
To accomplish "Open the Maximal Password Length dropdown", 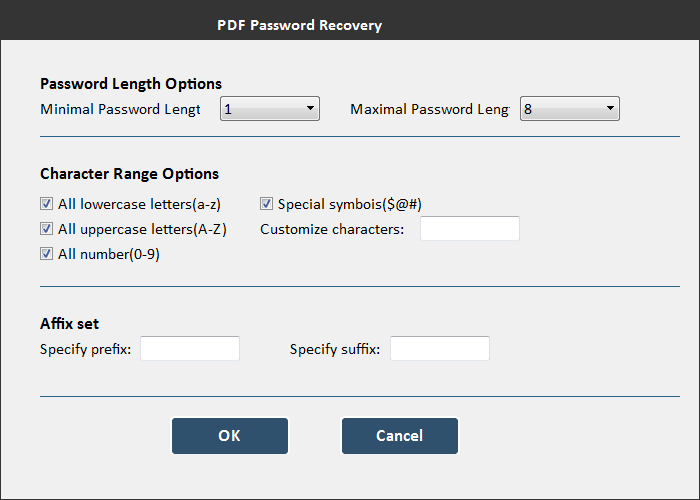I will click(570, 108).
